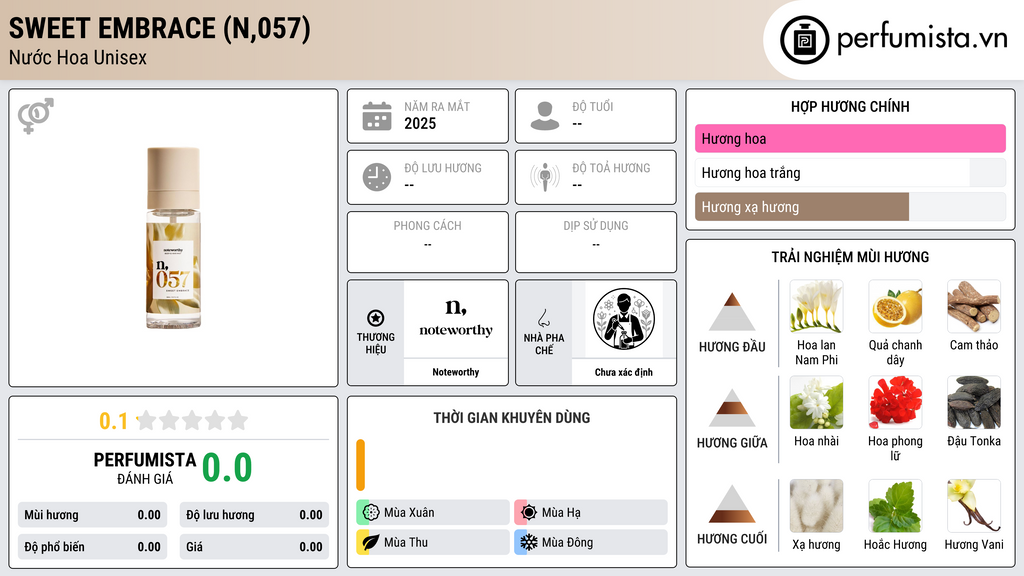Viewport: 1024px width, 576px height.
Task: Click the Mùa Hạ season button
Action: pyautogui.click(x=591, y=513)
